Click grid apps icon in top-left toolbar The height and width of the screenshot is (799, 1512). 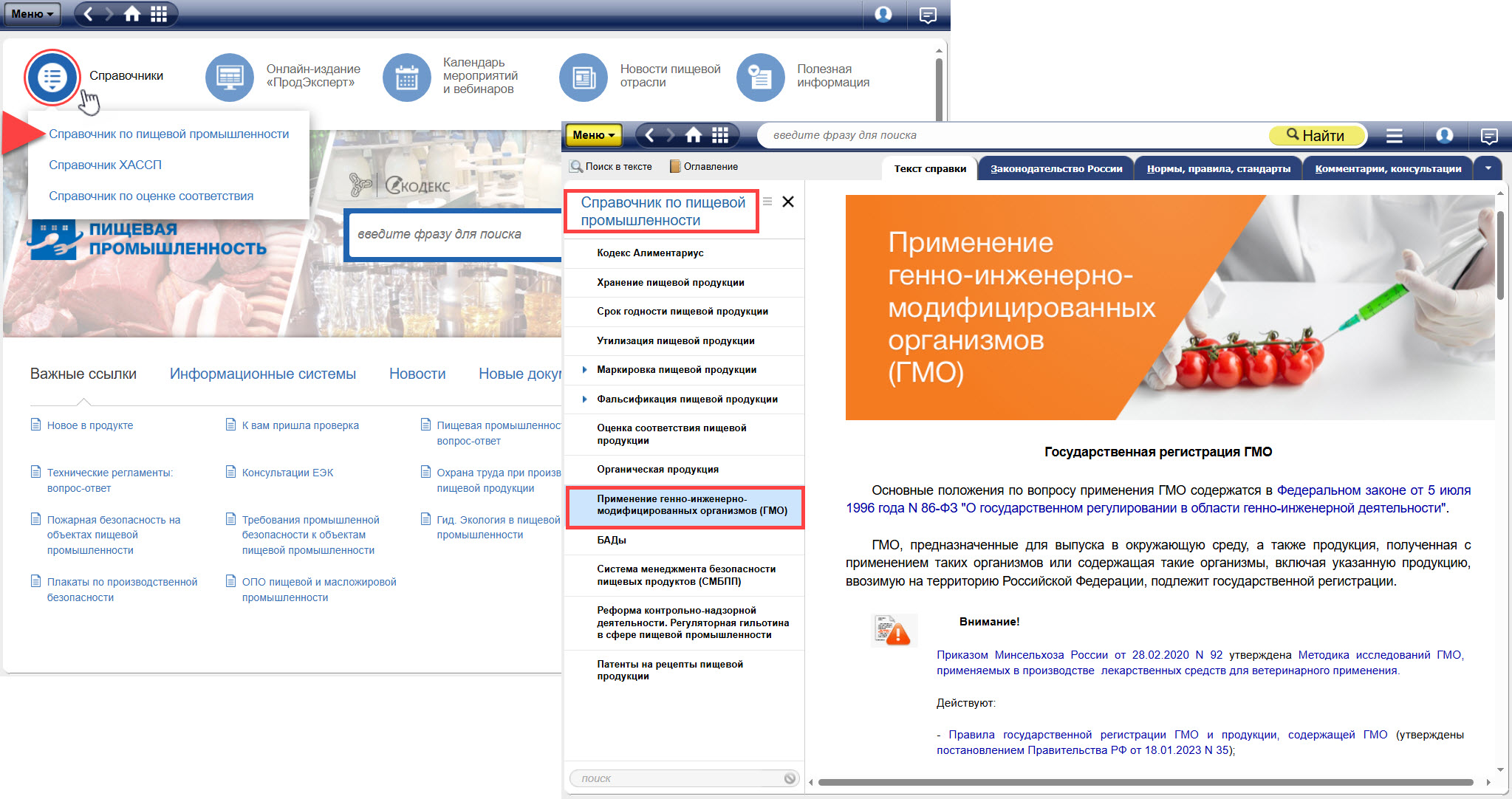159,14
